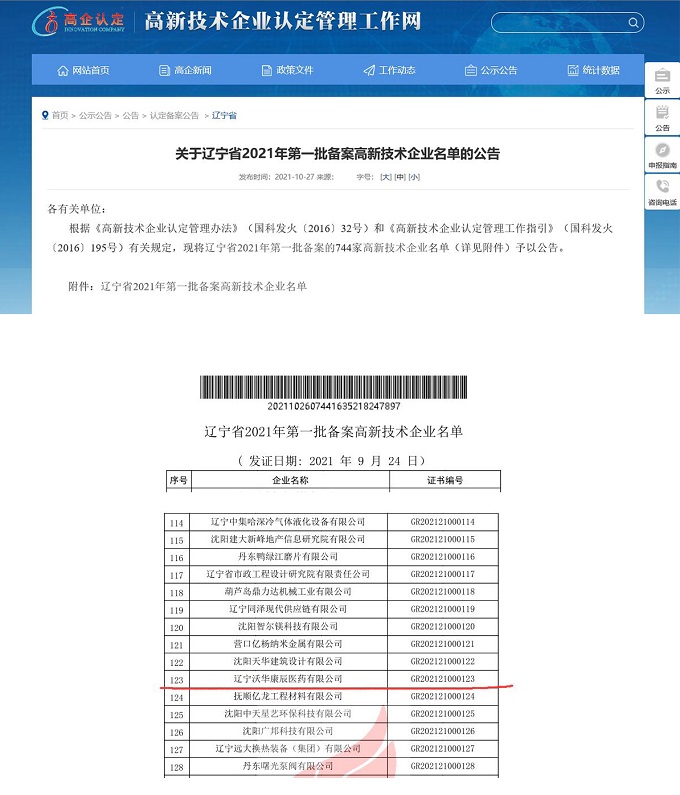680x795 pixels.
Task: Go to 网站首页 in the navigation bar
Action: pyautogui.click(x=84, y=70)
